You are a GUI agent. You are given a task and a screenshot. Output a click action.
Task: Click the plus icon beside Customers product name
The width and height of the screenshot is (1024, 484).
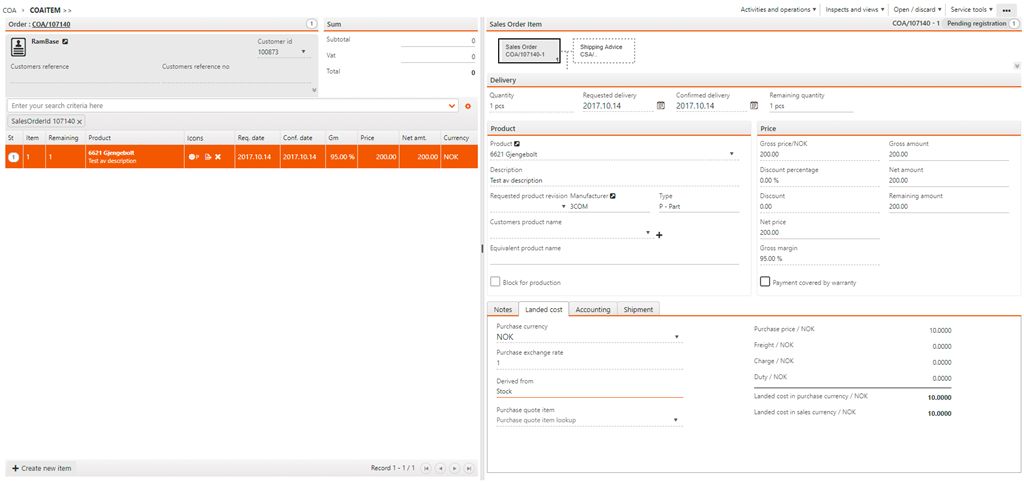[x=659, y=235]
